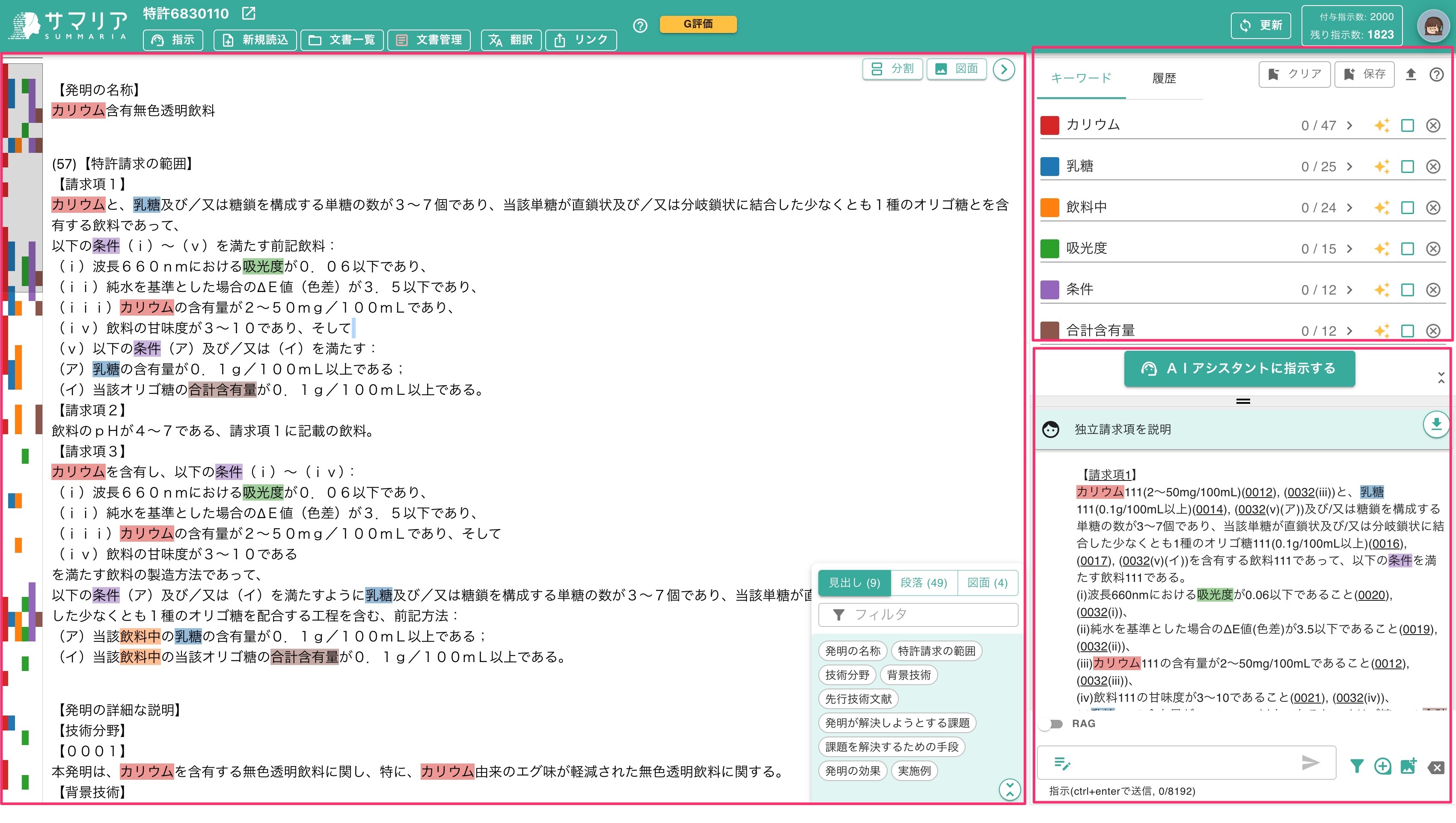
Task: Click the red カリウム color swatch
Action: [x=1049, y=125]
